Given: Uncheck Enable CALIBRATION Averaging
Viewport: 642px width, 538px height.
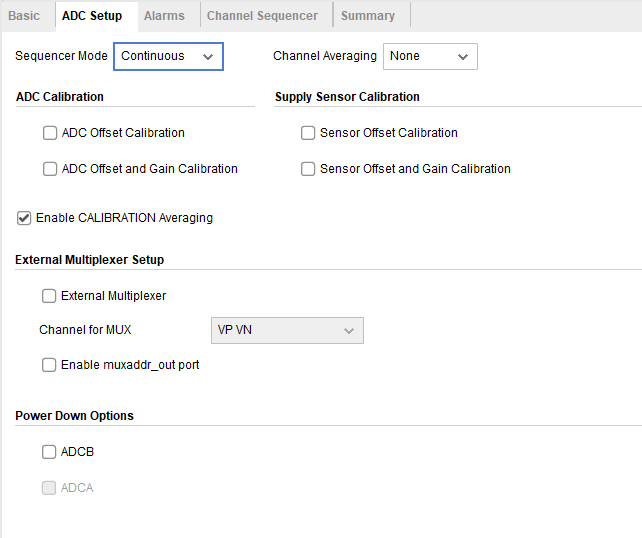Looking at the screenshot, I should point(24,218).
